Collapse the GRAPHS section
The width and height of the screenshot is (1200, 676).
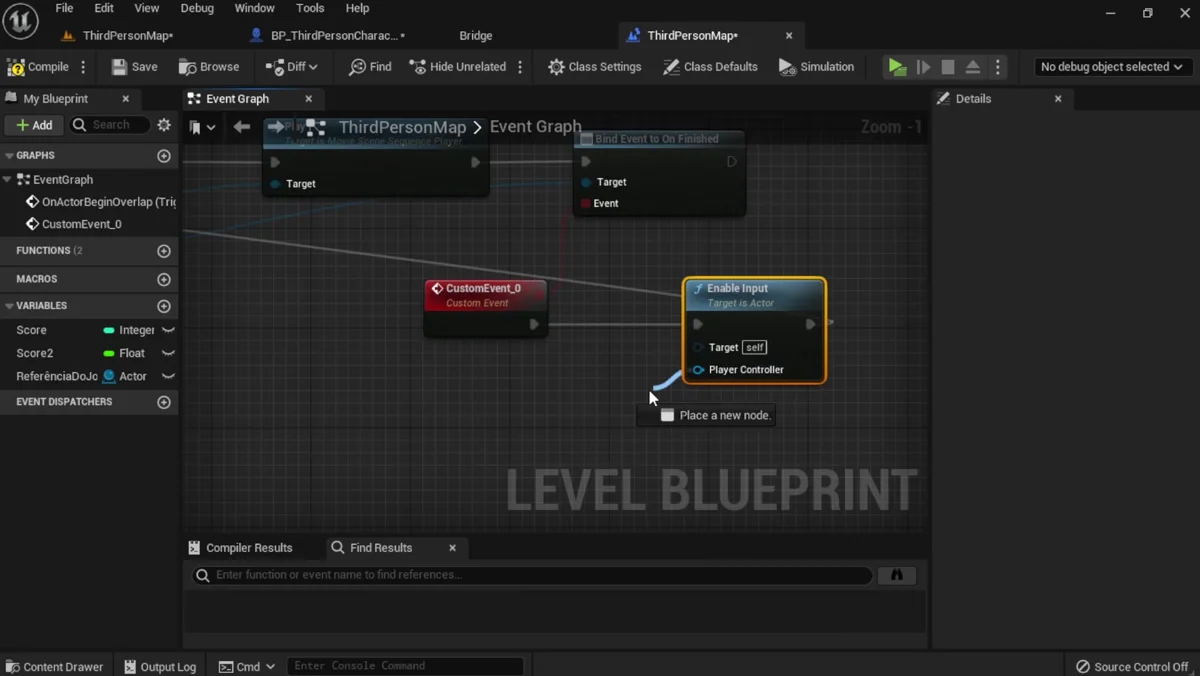(x=9, y=156)
